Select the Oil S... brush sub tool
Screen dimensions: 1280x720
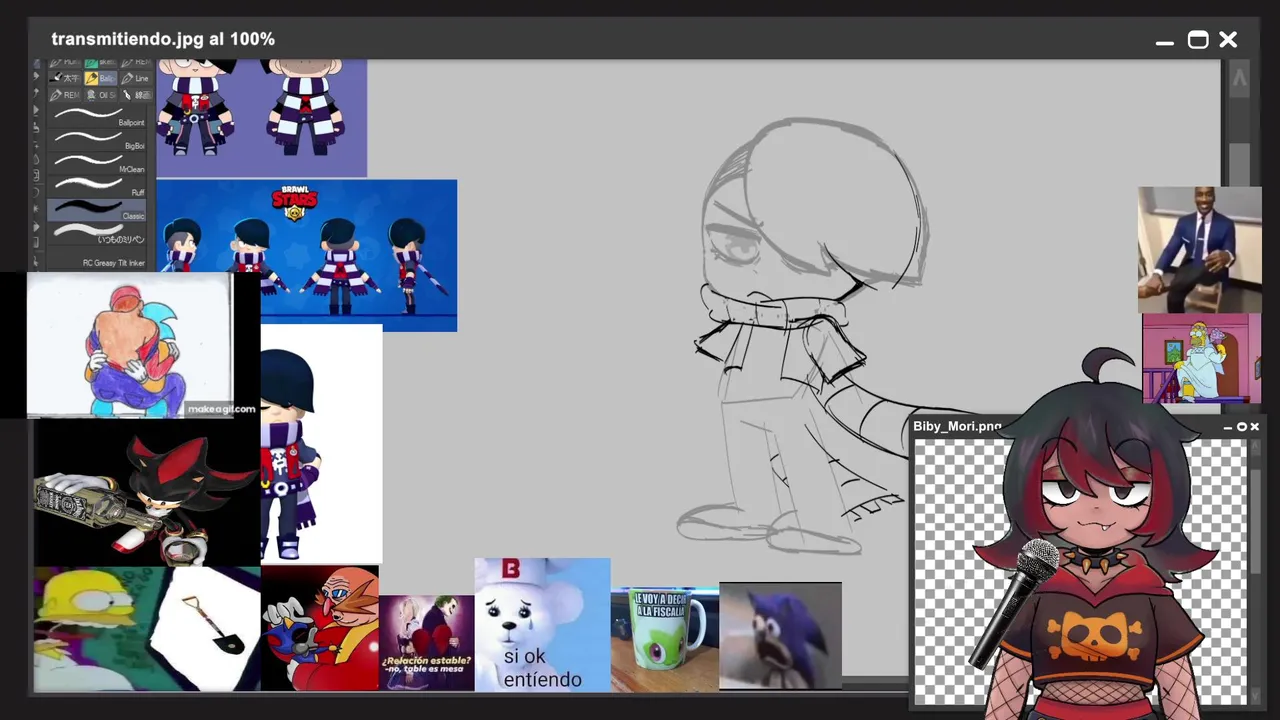point(101,95)
